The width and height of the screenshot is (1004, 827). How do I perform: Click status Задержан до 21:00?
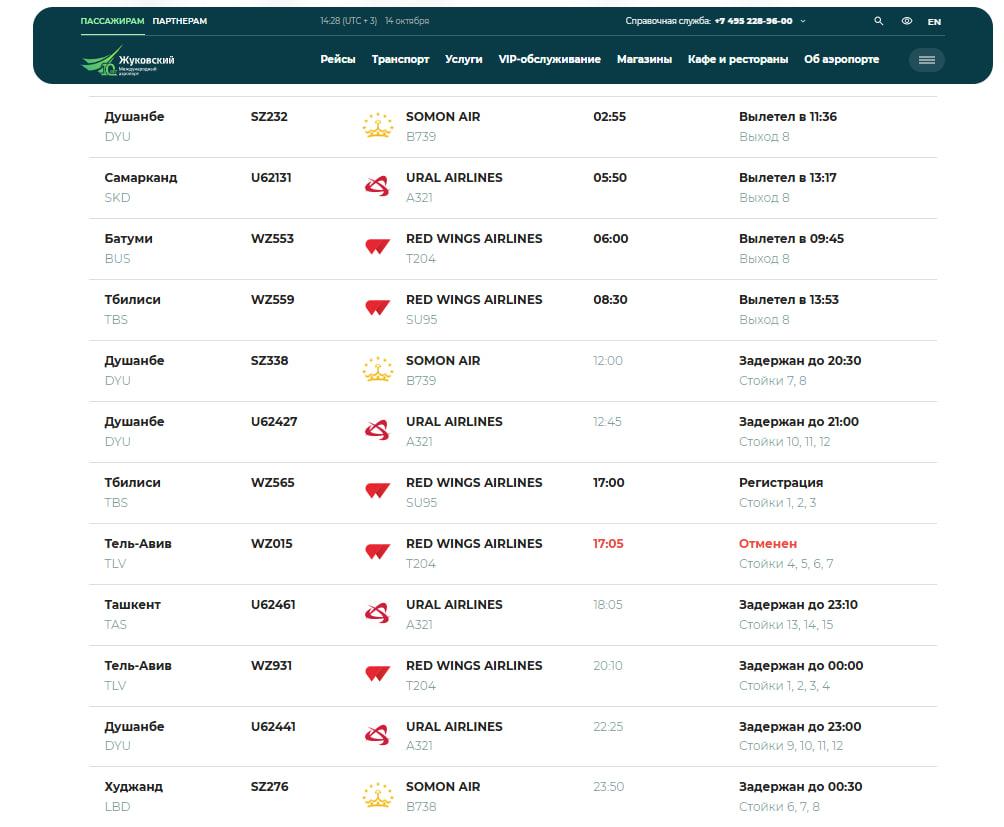tap(798, 422)
